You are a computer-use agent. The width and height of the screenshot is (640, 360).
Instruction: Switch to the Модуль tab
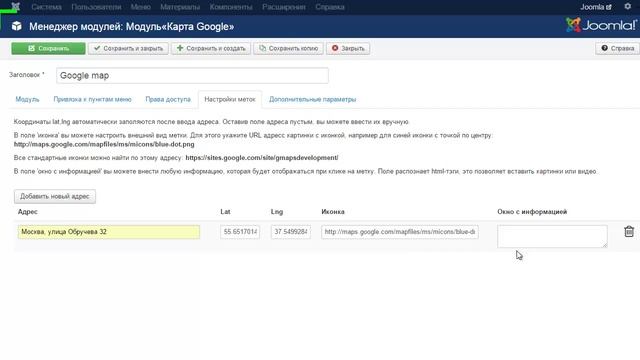[x=27, y=99]
